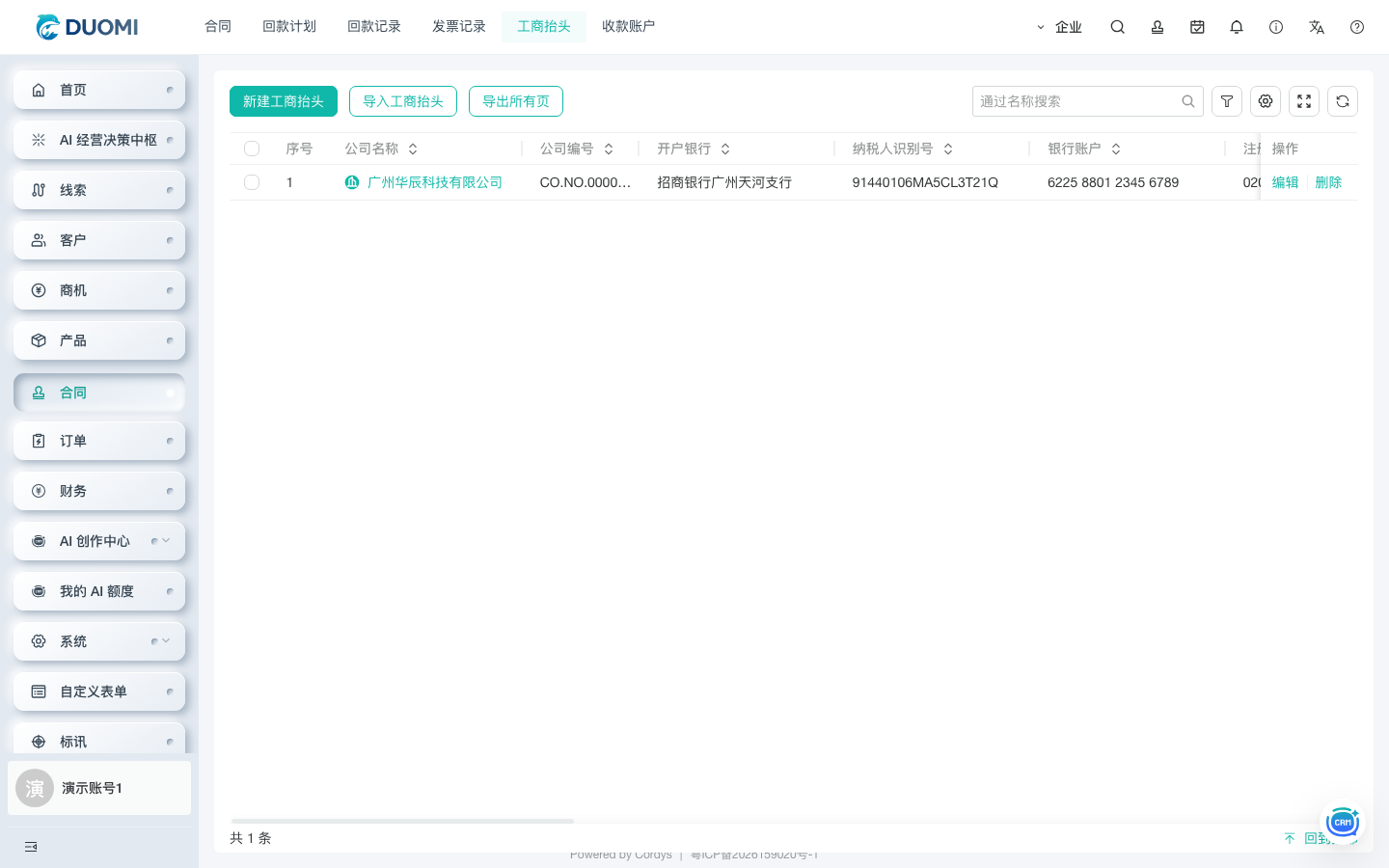Viewport: 1389px width, 868px height.
Task: Sort by 开户银行 column
Action: (725, 149)
